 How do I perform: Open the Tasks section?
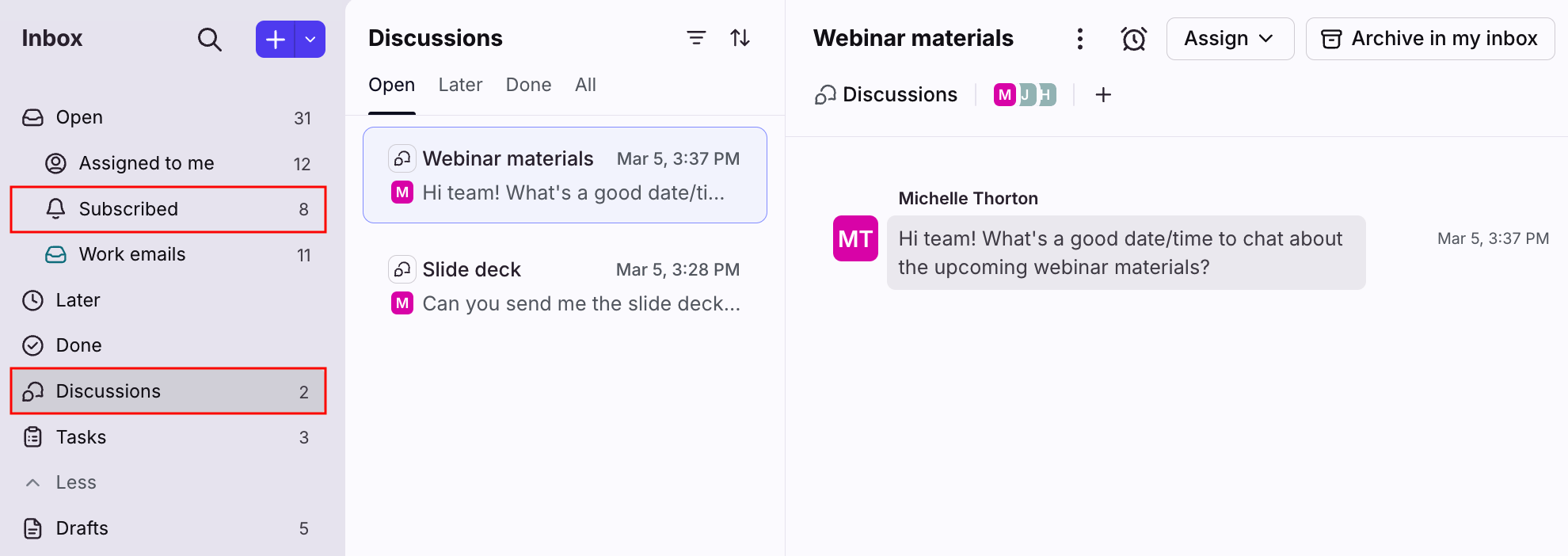click(81, 437)
